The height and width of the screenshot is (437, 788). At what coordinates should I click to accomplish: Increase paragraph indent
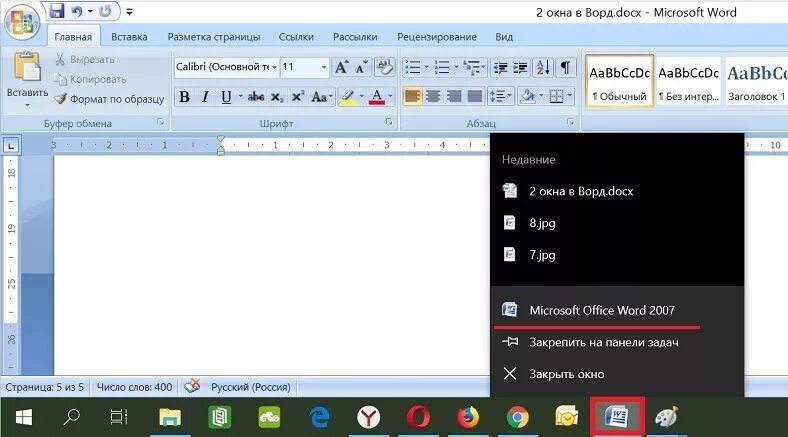[521, 67]
